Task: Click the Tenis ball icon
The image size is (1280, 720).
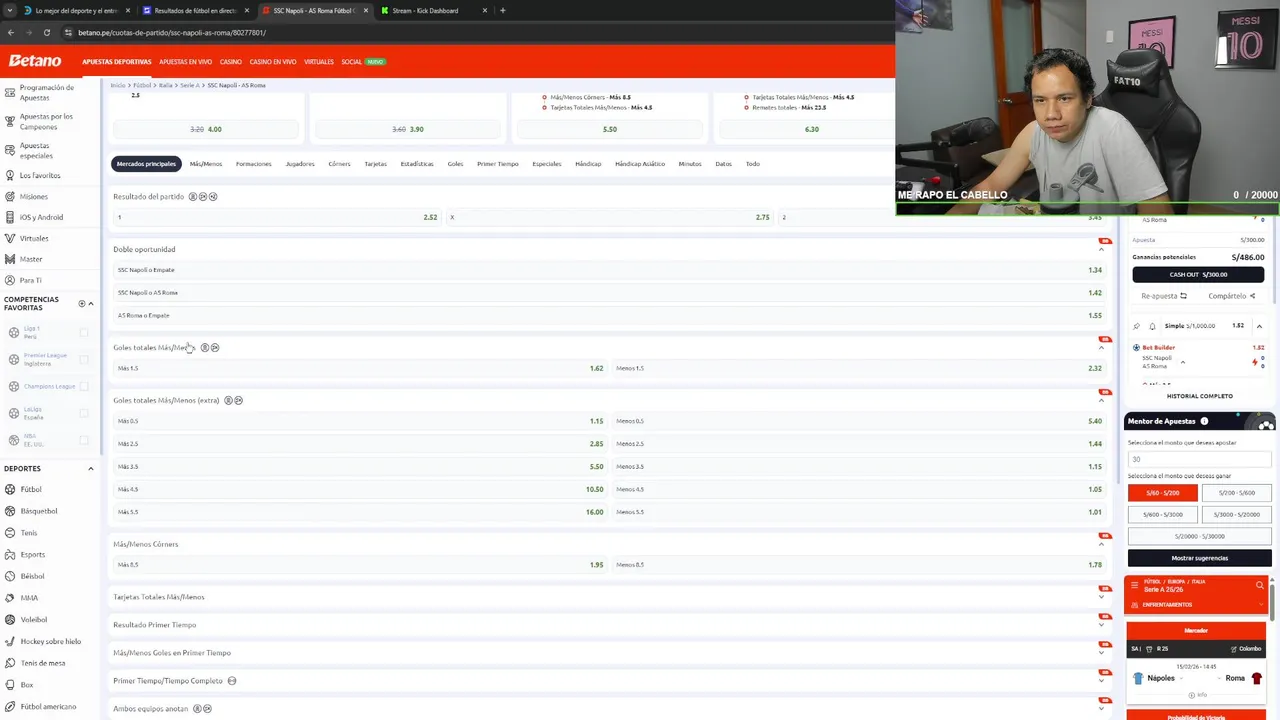Action: pyautogui.click(x=10, y=533)
